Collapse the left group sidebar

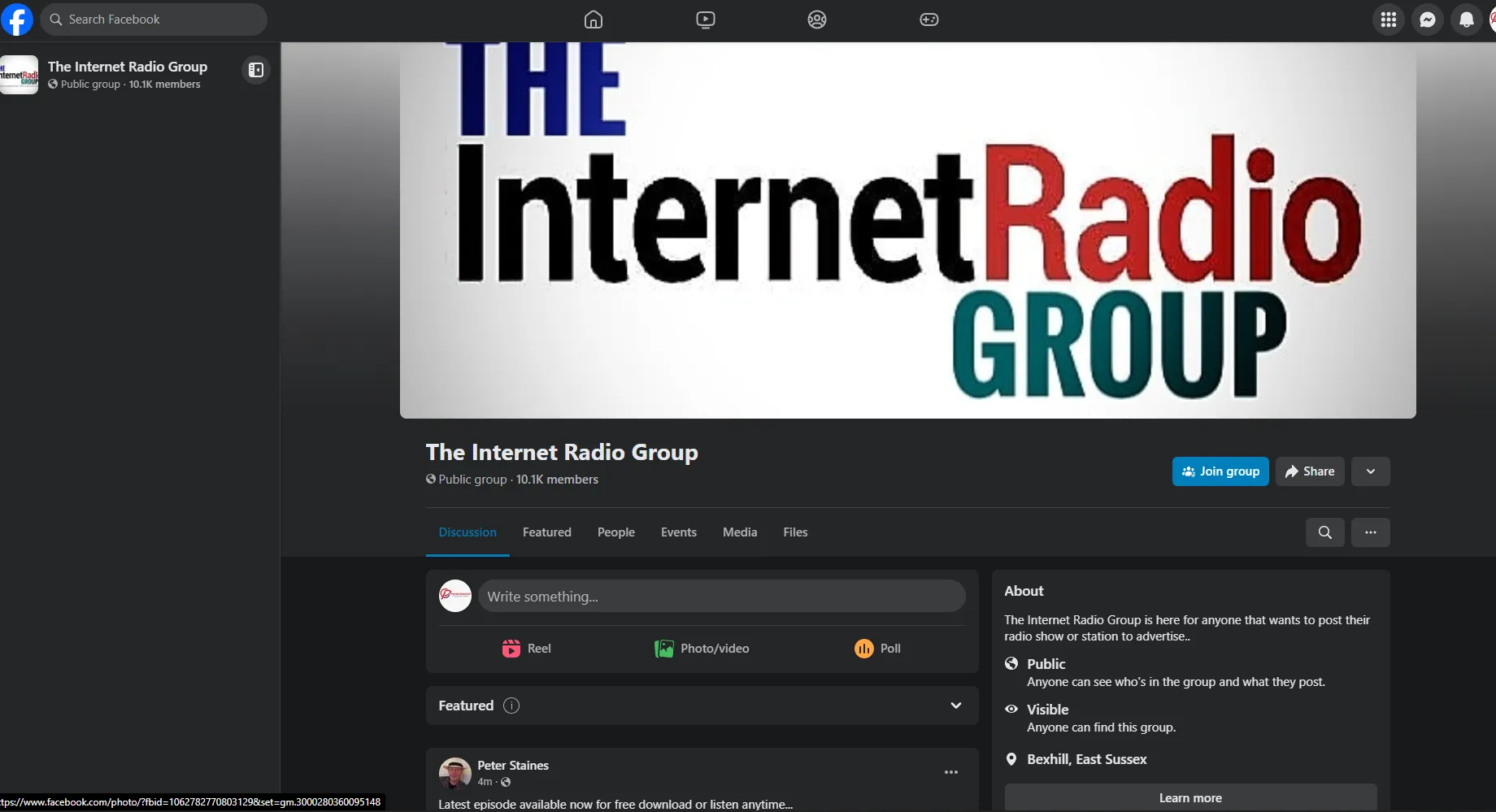click(x=255, y=71)
